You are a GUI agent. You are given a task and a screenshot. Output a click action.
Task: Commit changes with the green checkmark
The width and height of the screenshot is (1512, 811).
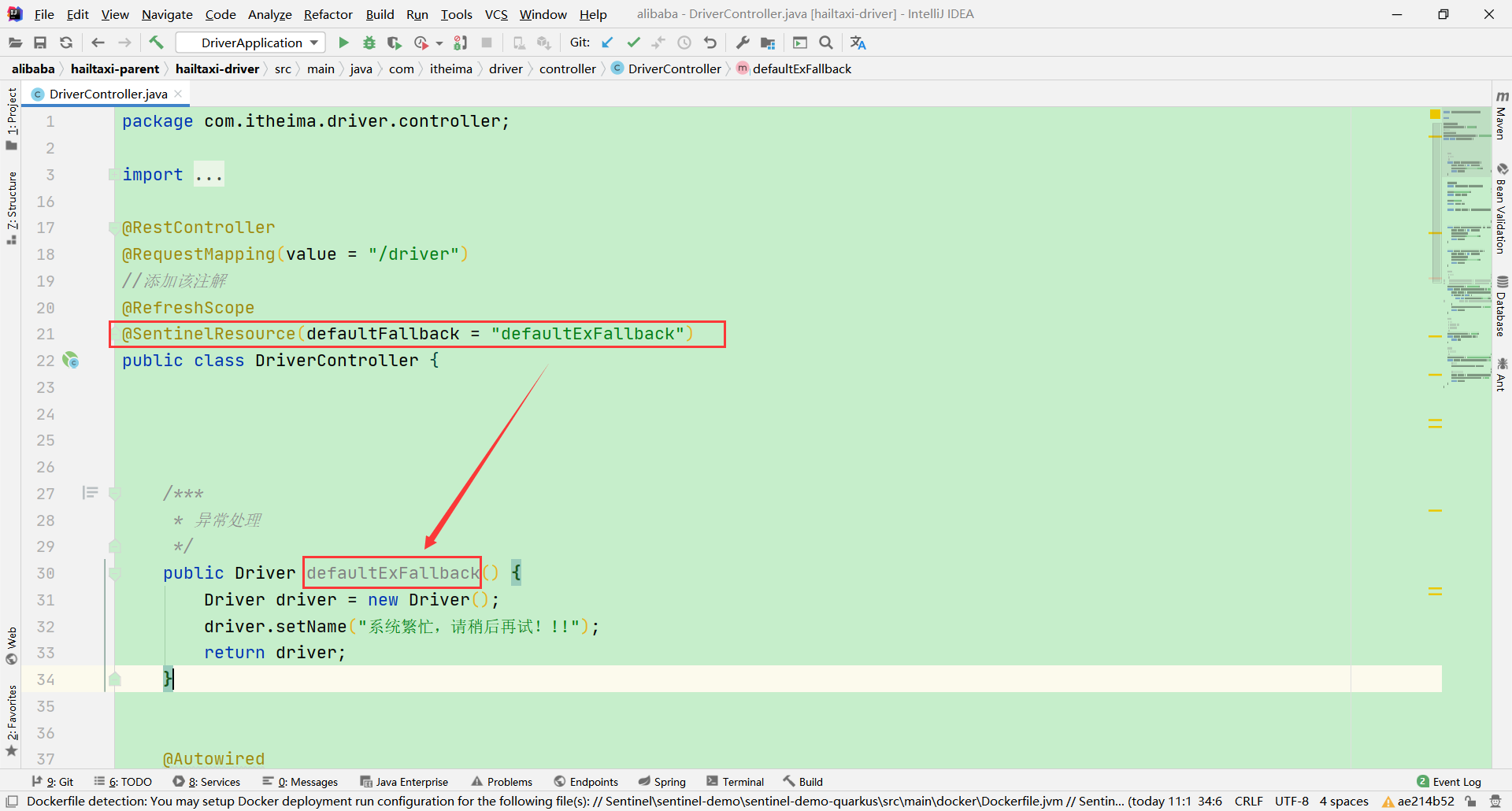pos(633,43)
